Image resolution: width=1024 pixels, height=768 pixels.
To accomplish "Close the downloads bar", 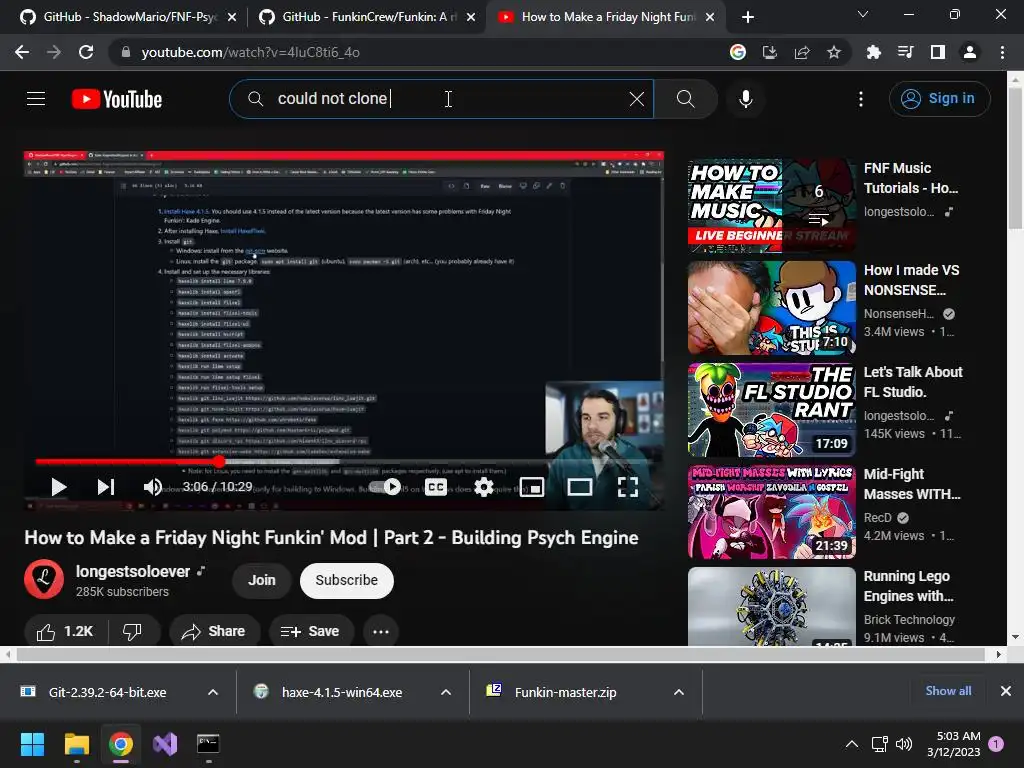I will [1006, 691].
